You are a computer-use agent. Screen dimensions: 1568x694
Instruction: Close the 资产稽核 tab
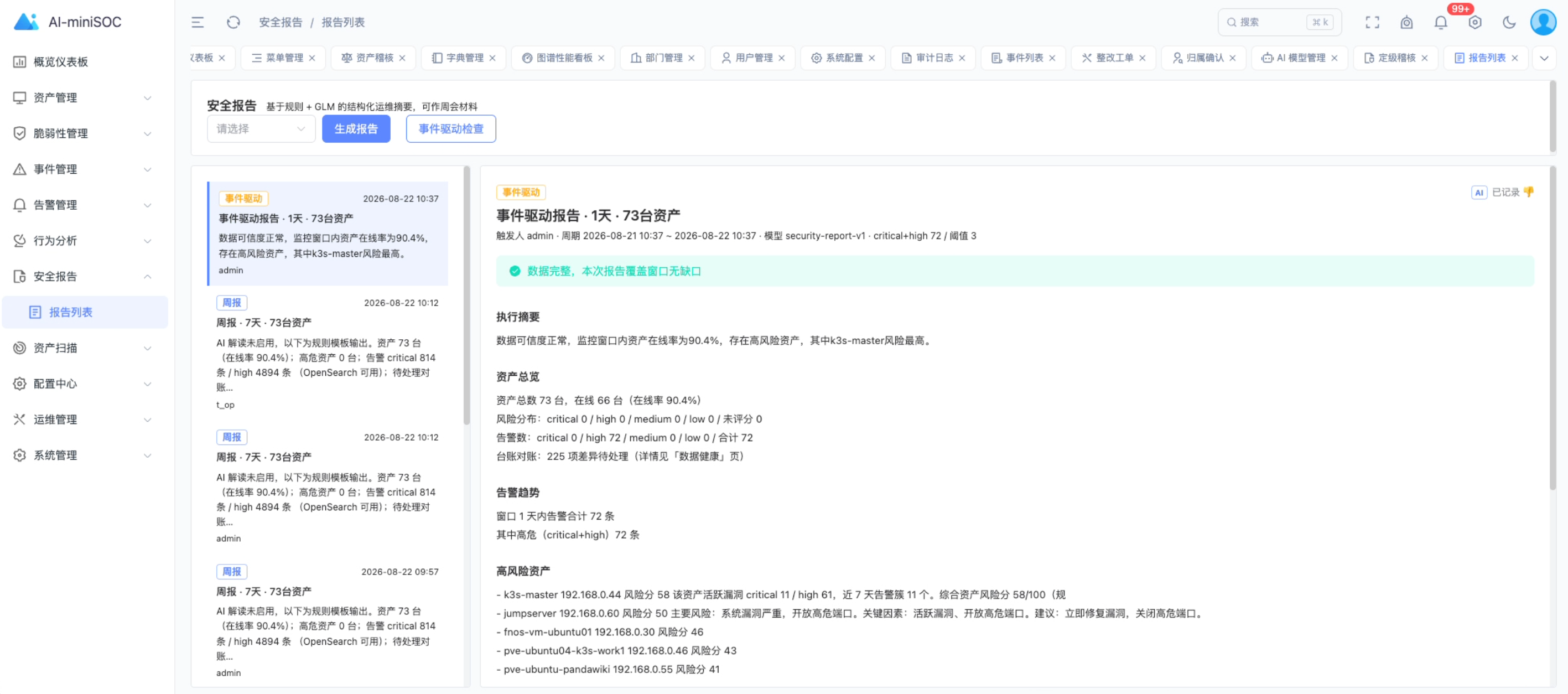(x=402, y=58)
